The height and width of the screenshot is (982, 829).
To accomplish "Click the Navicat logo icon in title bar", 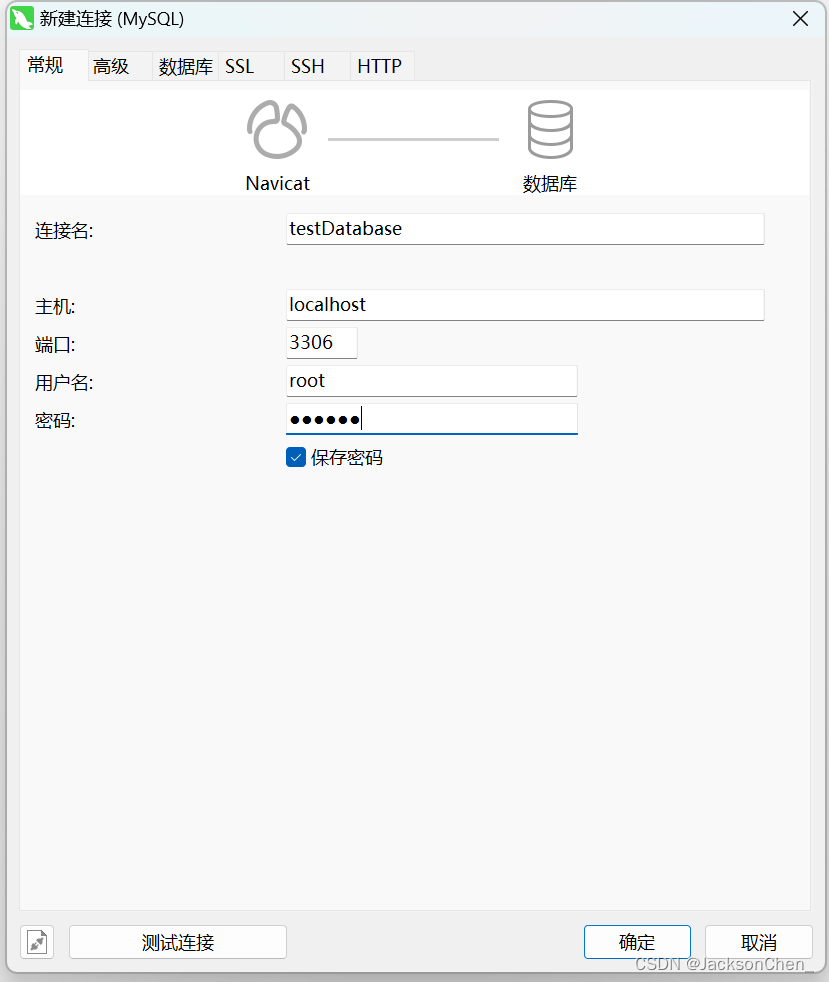I will 21,18.
